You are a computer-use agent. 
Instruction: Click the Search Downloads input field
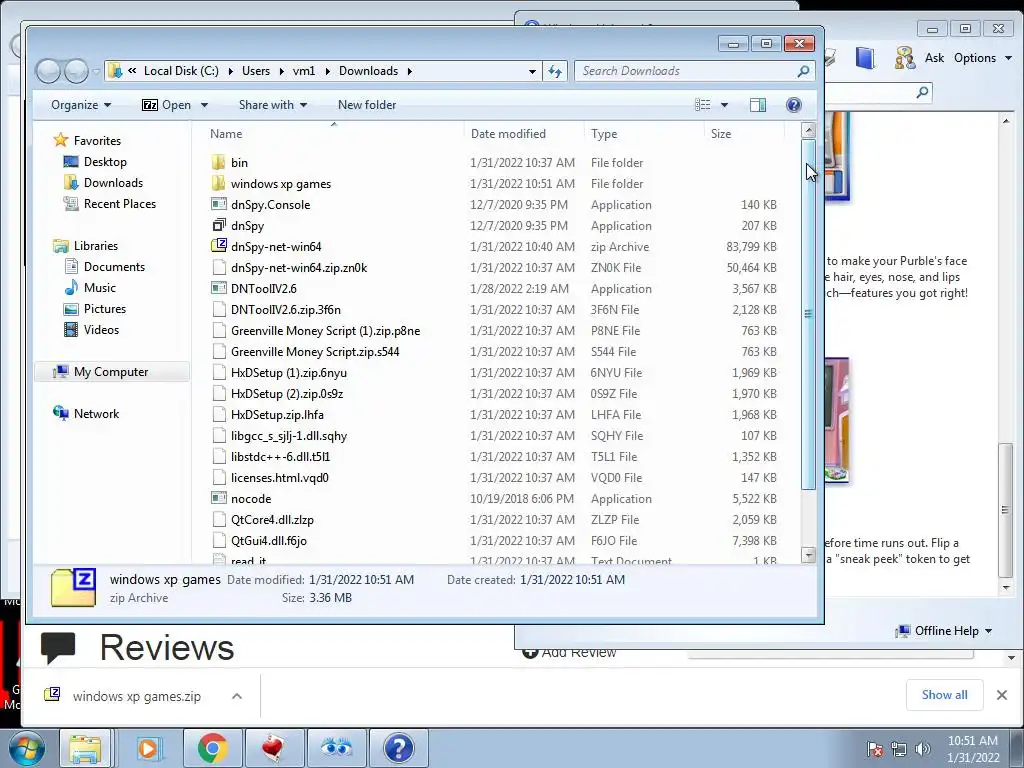(x=686, y=71)
